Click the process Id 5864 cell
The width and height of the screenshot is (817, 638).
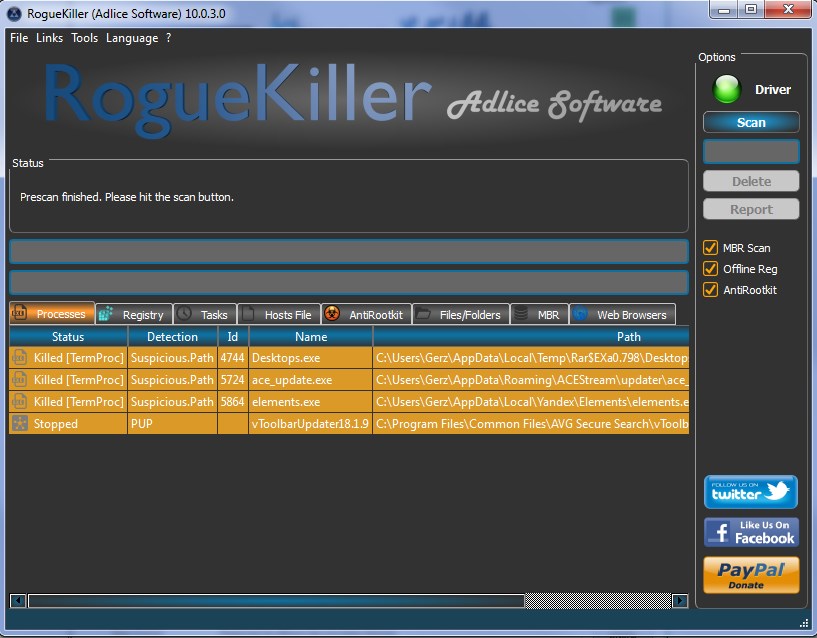[x=232, y=401]
